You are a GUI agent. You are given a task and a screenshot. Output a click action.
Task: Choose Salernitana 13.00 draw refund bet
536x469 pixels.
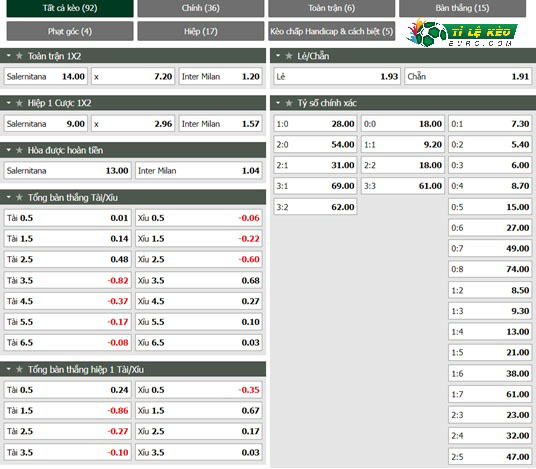(67, 171)
